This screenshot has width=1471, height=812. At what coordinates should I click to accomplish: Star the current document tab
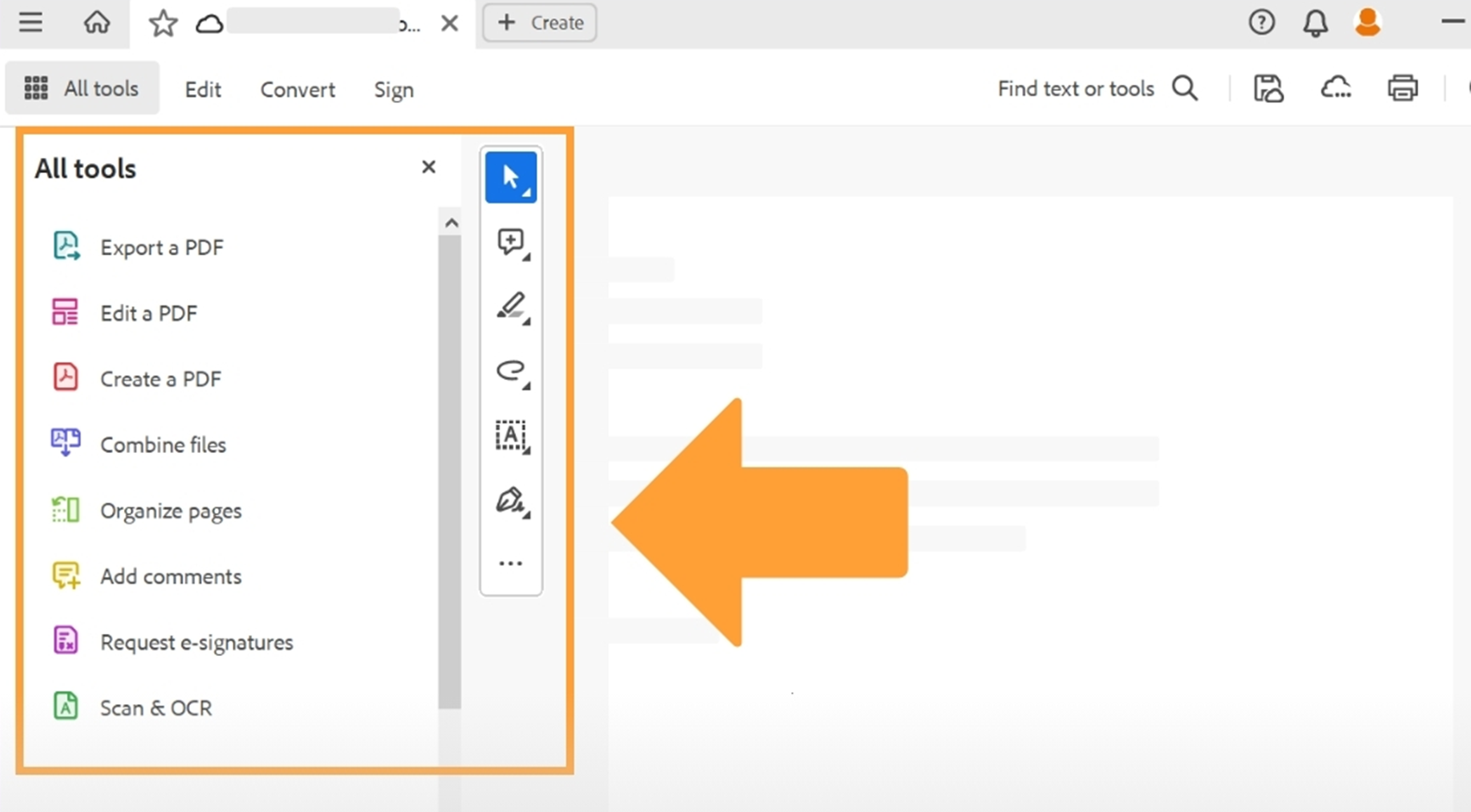coord(162,23)
